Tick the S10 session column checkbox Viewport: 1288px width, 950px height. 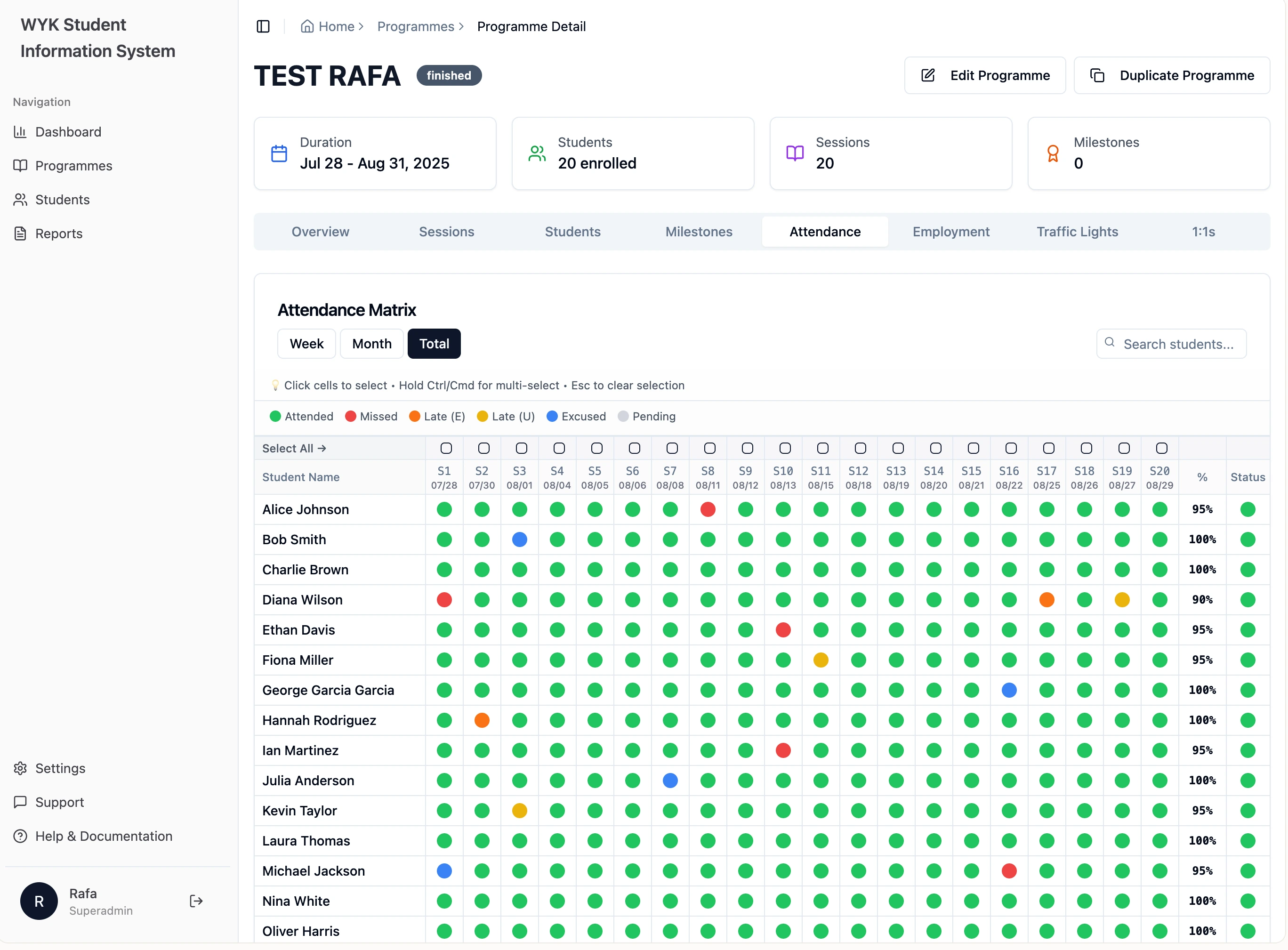[x=785, y=448]
